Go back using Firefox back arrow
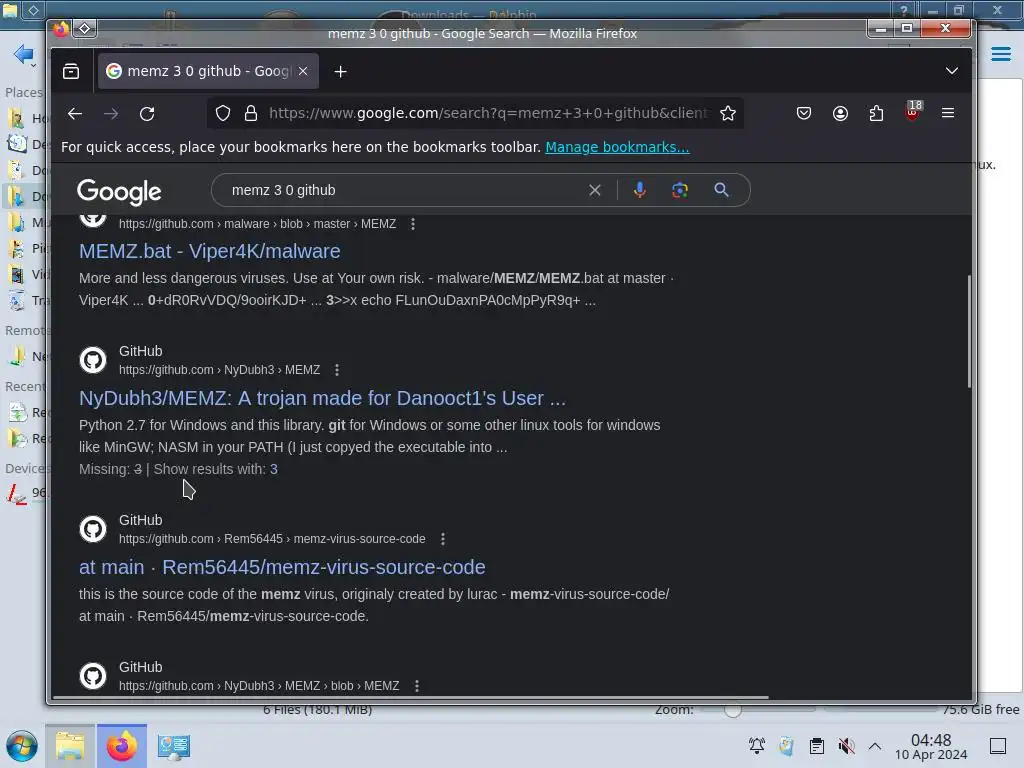 (75, 114)
